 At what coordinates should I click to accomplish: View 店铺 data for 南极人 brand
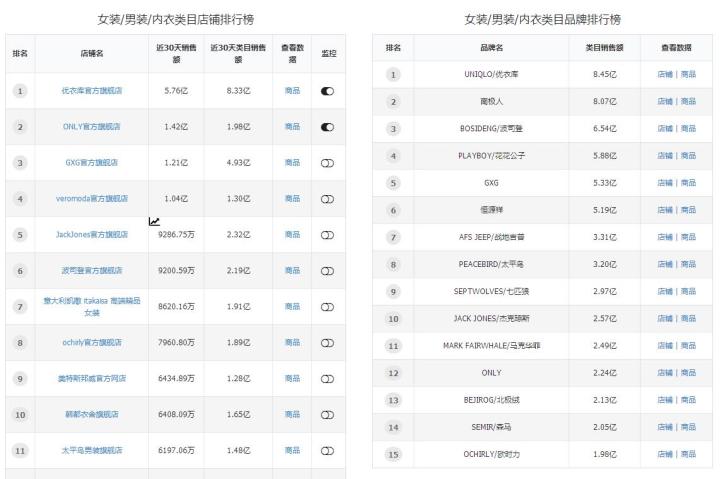click(x=665, y=101)
